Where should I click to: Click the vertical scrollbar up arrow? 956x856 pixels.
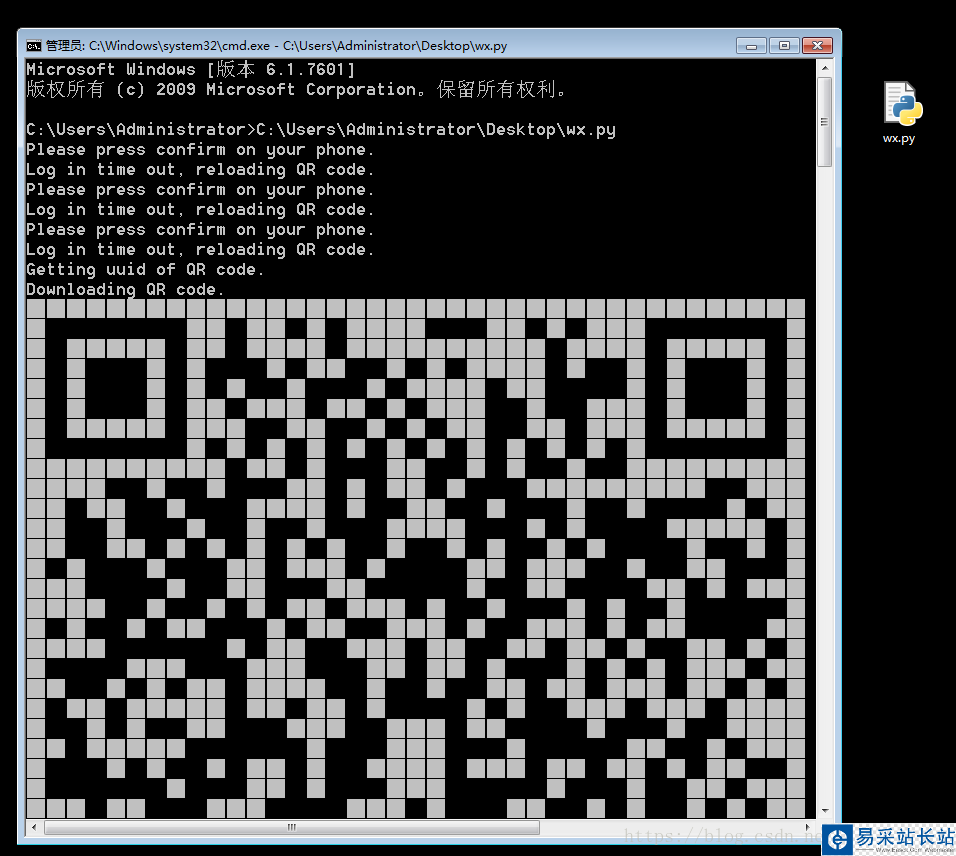click(824, 68)
